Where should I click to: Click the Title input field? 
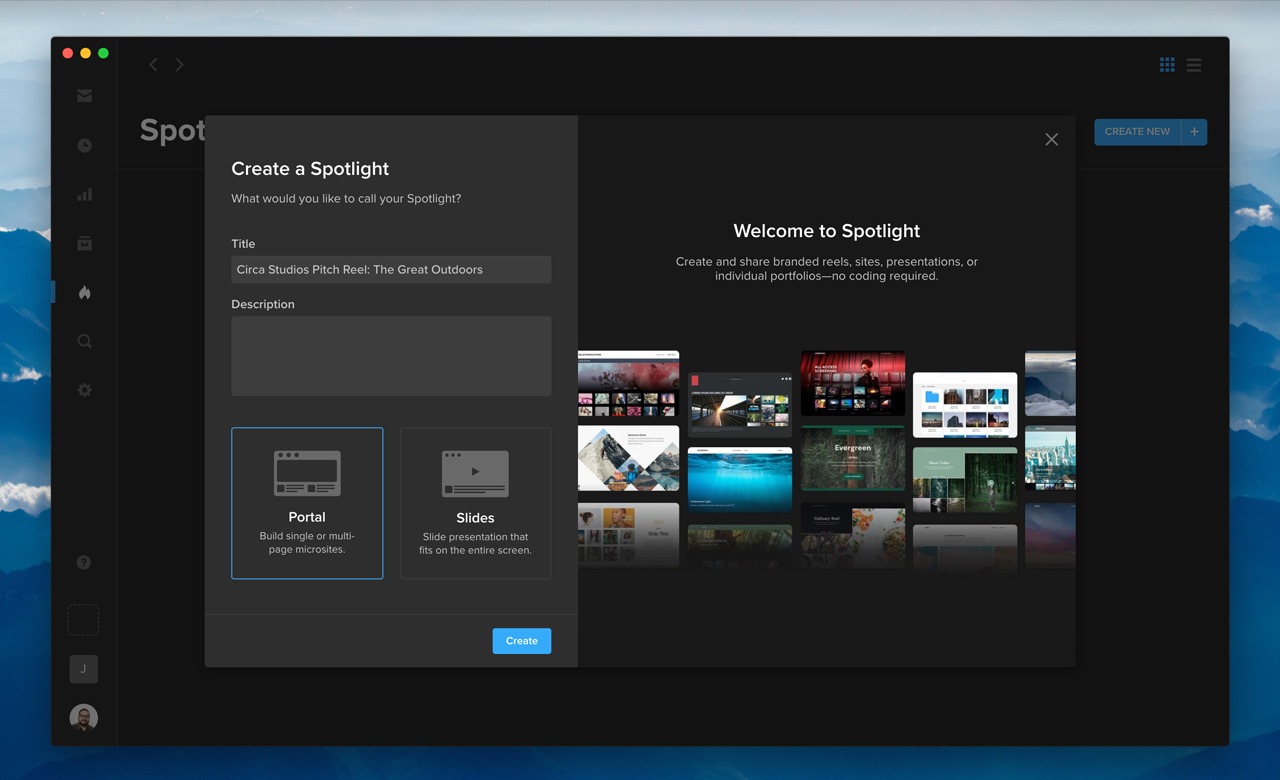391,270
